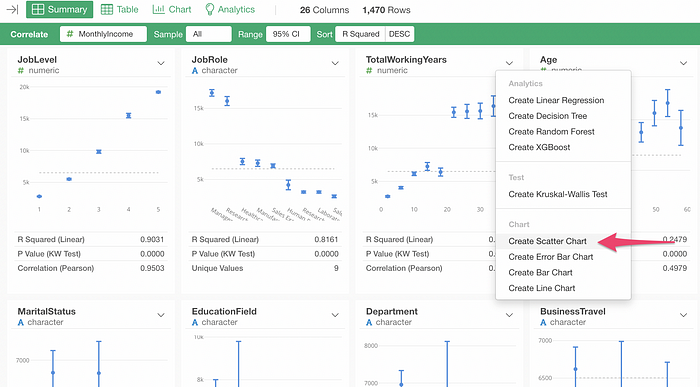Click the character type icon under MaritalStatus
The image size is (700, 387).
(x=21, y=322)
